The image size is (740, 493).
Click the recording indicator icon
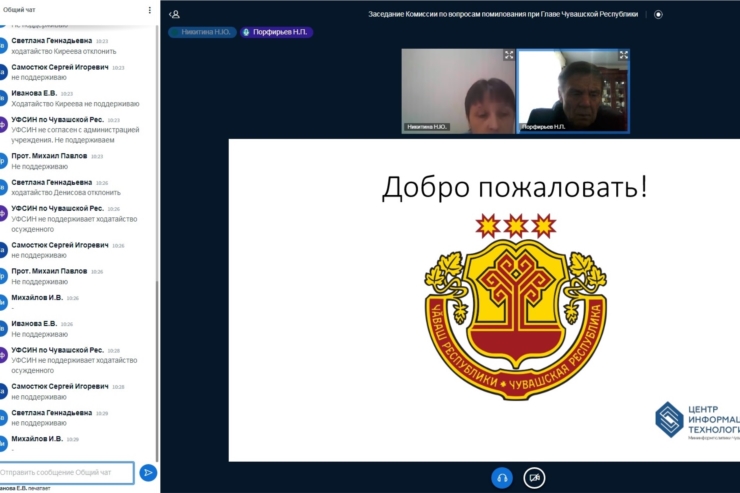click(x=658, y=14)
